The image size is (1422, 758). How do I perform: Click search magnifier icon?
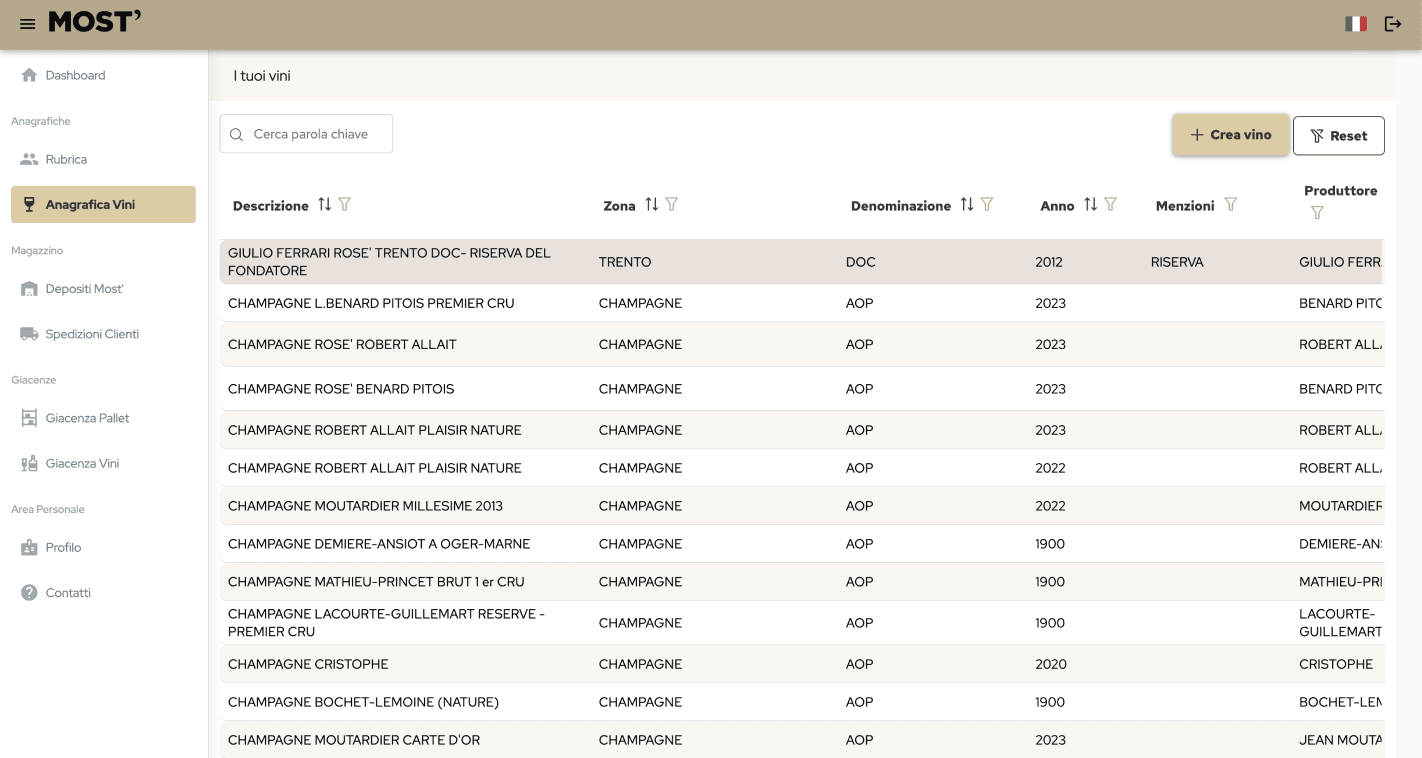point(237,134)
